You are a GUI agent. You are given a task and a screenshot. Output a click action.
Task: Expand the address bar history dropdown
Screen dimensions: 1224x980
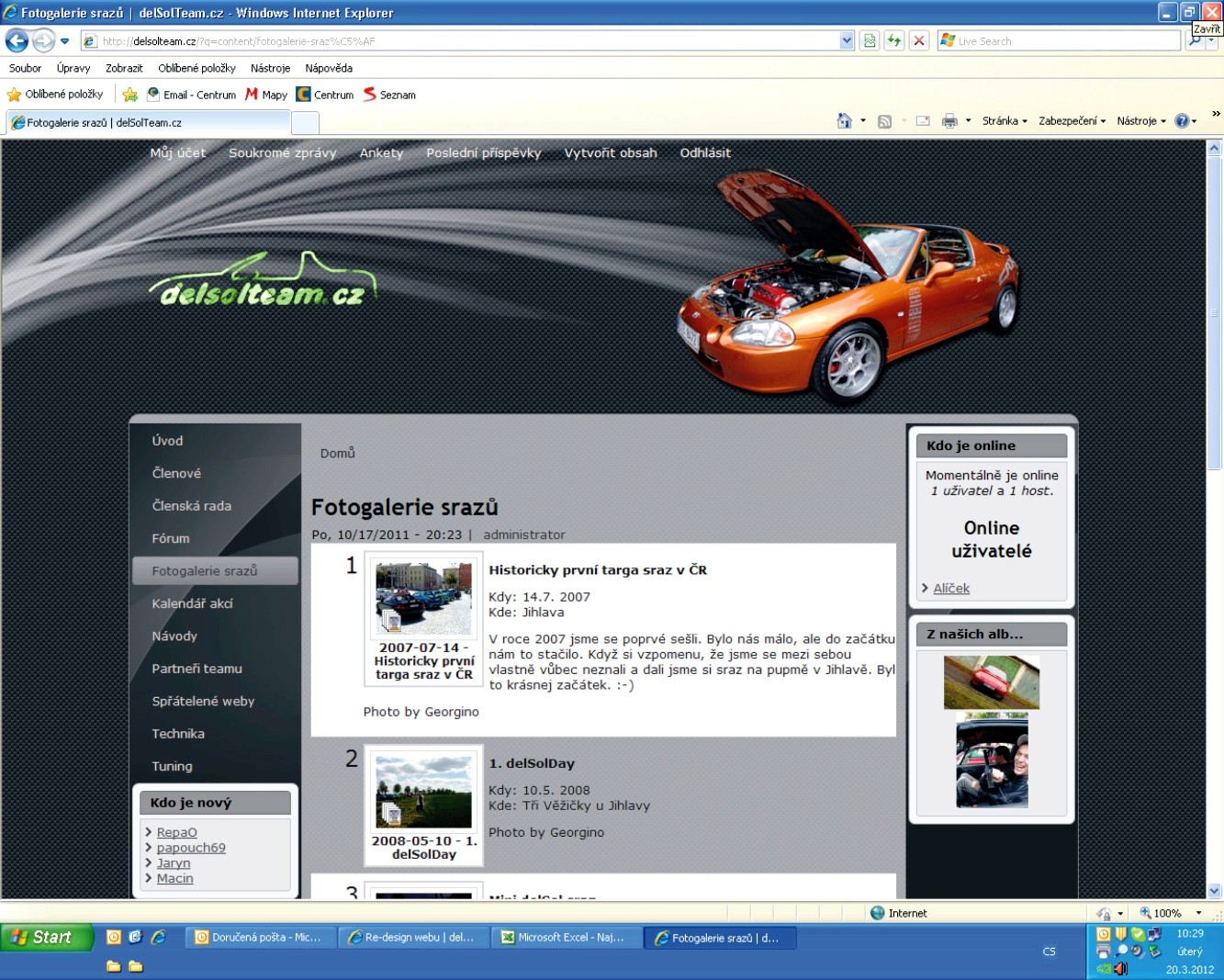coord(847,41)
